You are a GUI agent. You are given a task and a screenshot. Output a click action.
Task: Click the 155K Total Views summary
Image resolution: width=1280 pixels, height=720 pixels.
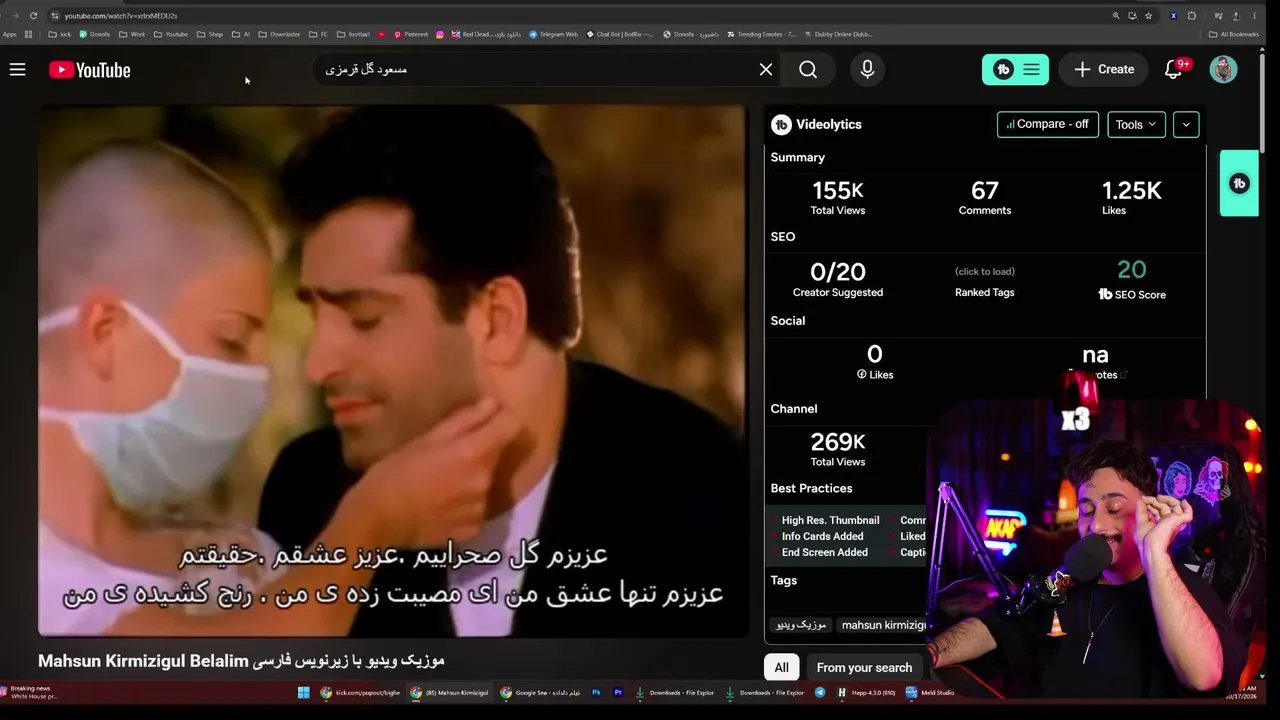(x=838, y=190)
